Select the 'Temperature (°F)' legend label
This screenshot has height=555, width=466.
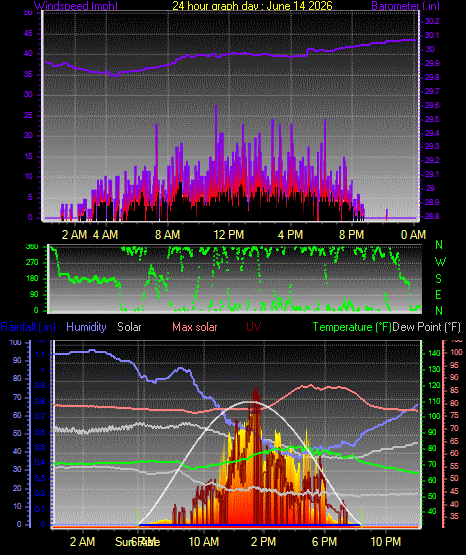pyautogui.click(x=352, y=327)
